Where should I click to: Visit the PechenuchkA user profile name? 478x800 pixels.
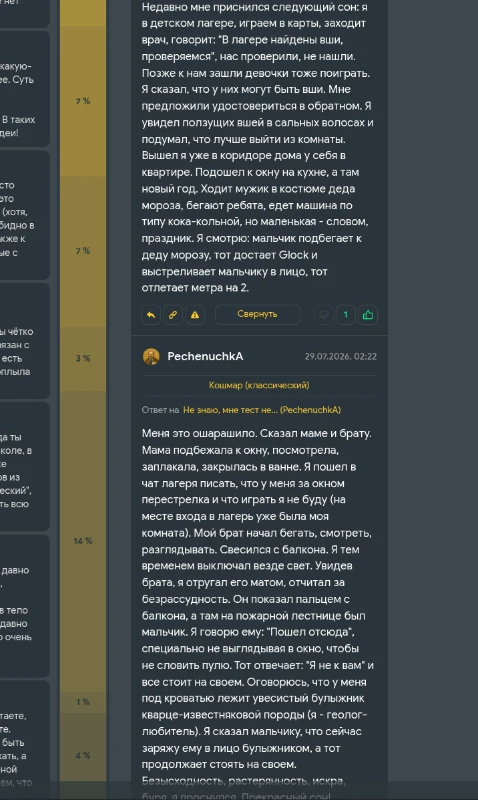(x=205, y=357)
